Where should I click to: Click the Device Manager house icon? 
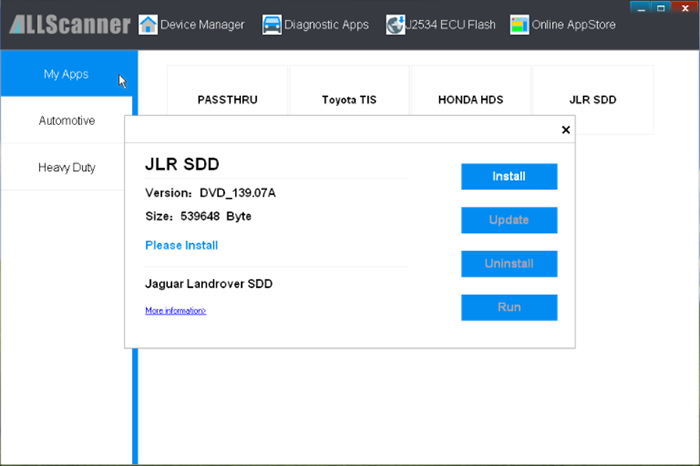(148, 25)
